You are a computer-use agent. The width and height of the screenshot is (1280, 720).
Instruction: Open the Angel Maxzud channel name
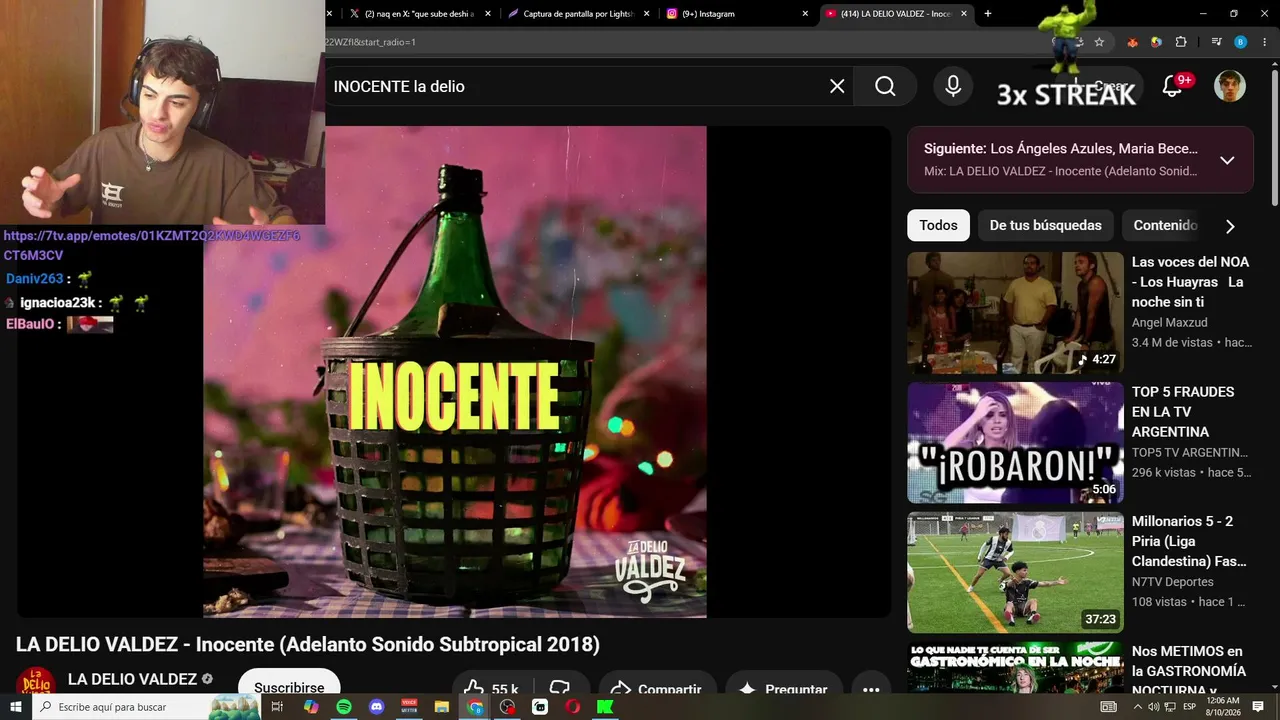click(1169, 322)
